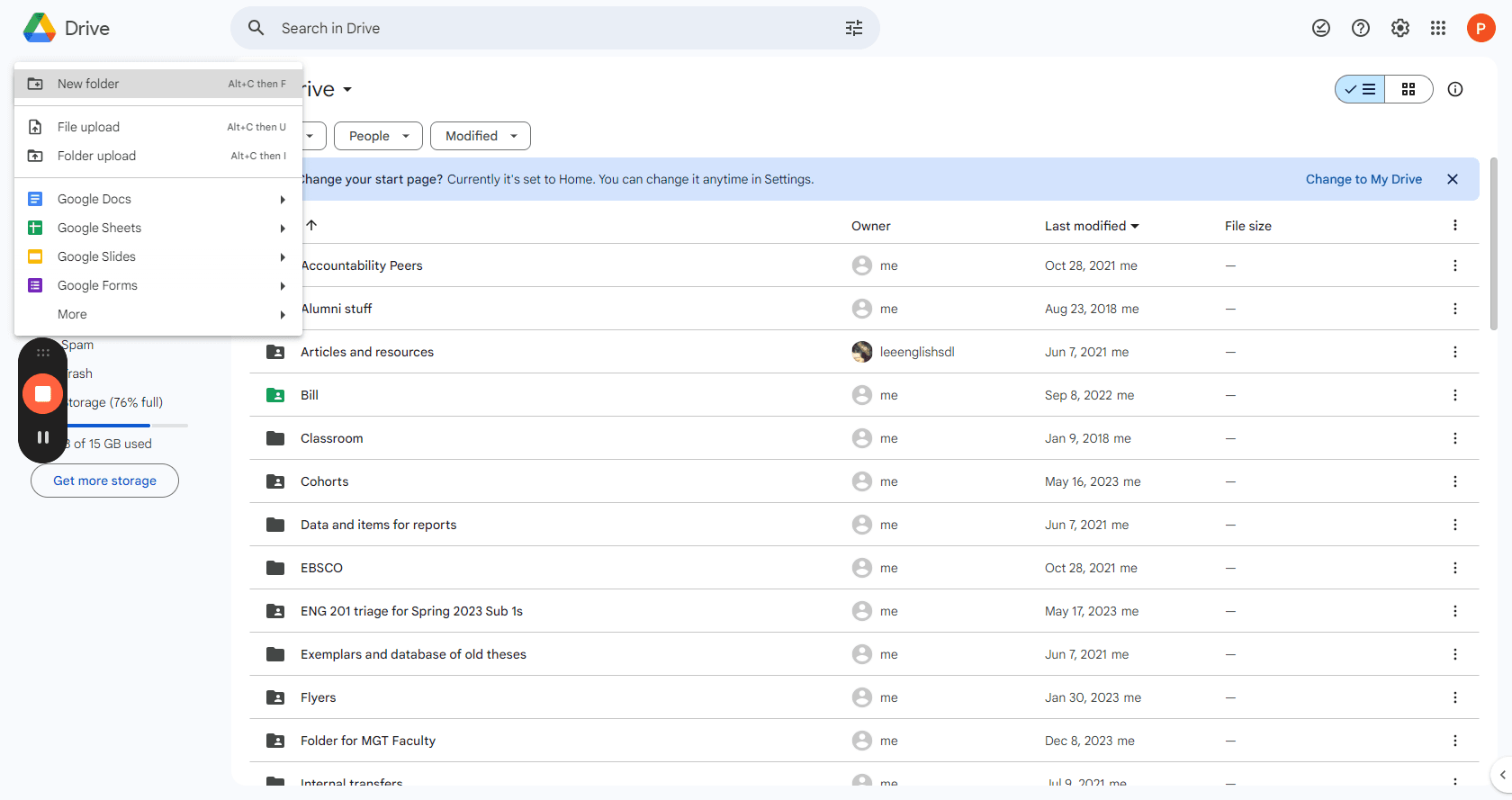
Task: Expand the side panel chevron
Action: pyautogui.click(x=1502, y=775)
